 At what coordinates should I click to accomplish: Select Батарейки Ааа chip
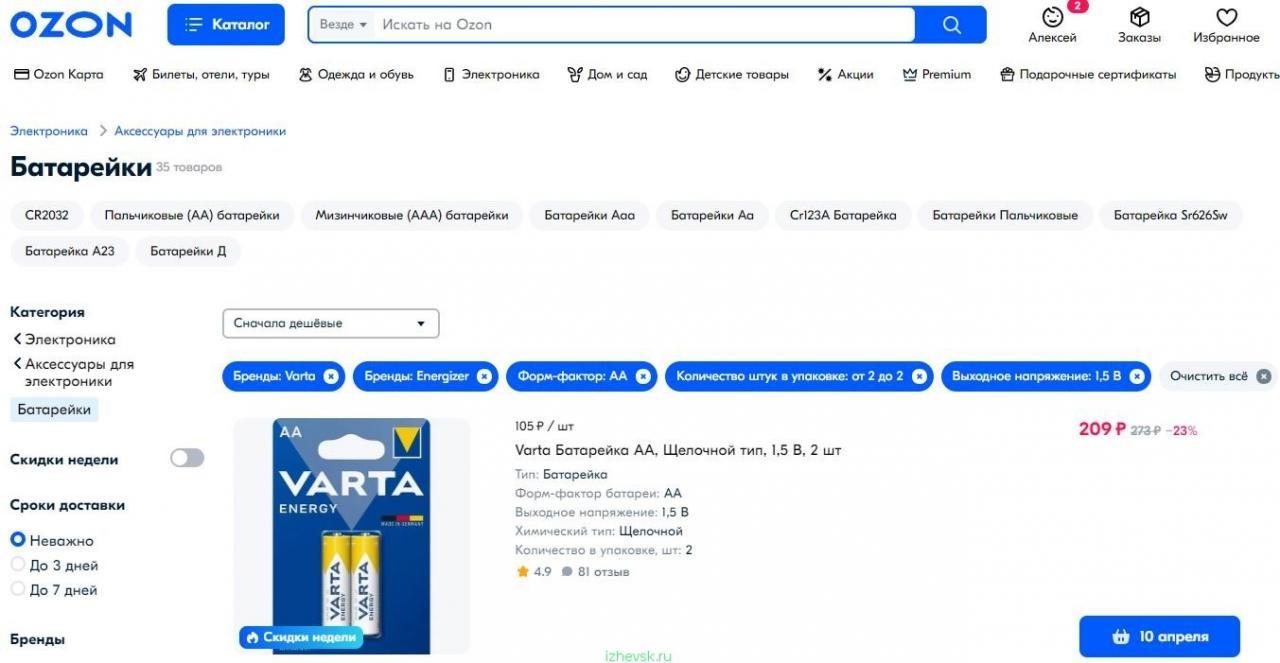pos(590,215)
